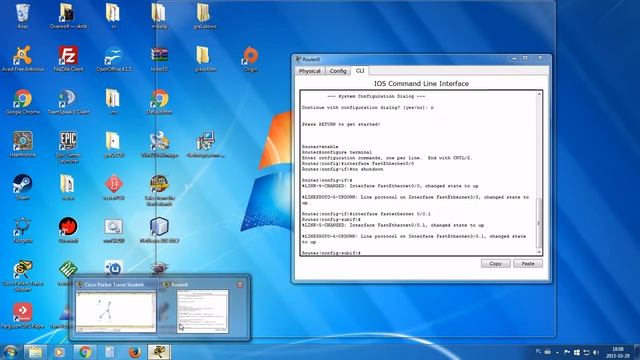The height and width of the screenshot is (360, 640).
Task: Select the white cube VirtualBox-style desktop icon
Action: (x=159, y=230)
